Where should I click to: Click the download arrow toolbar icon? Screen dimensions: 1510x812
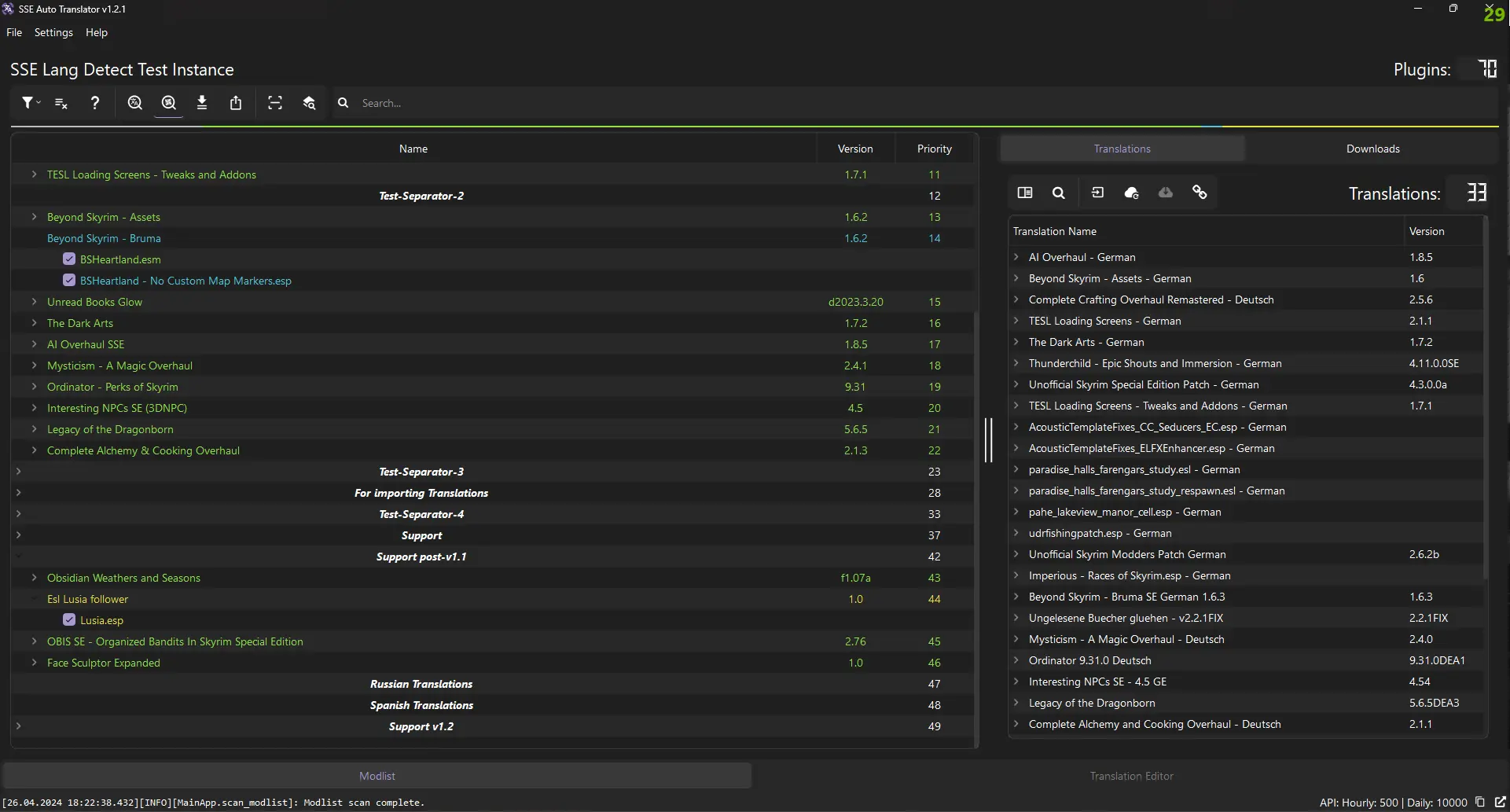coord(202,103)
